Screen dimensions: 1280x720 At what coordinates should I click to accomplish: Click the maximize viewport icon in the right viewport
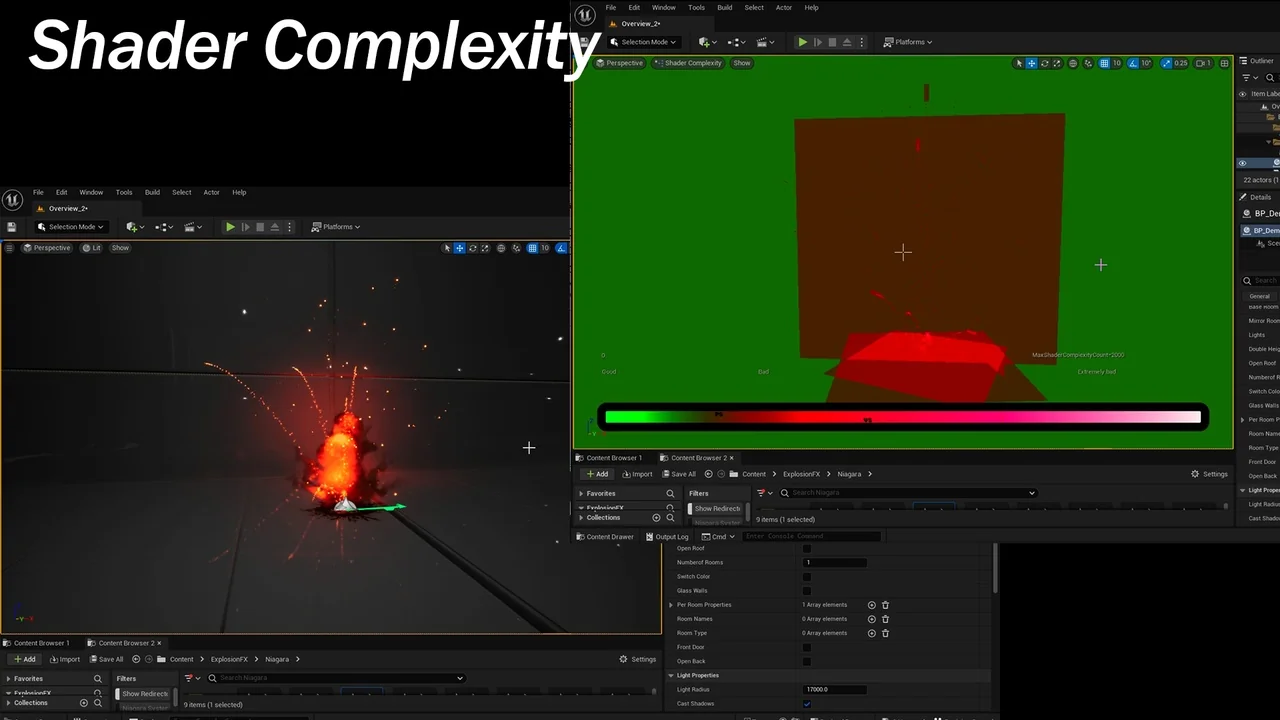point(1224,63)
